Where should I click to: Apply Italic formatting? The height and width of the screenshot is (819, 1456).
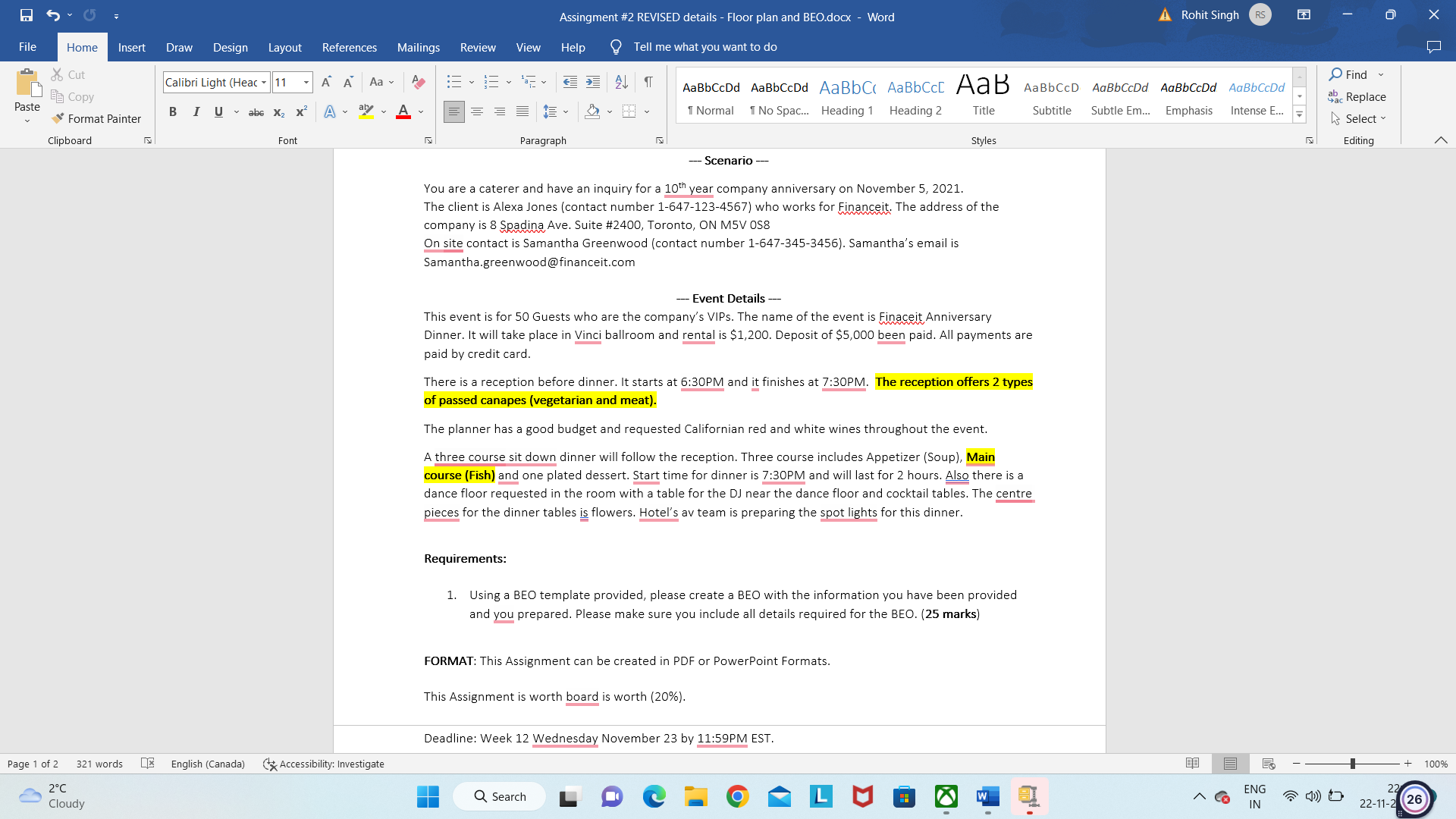196,111
